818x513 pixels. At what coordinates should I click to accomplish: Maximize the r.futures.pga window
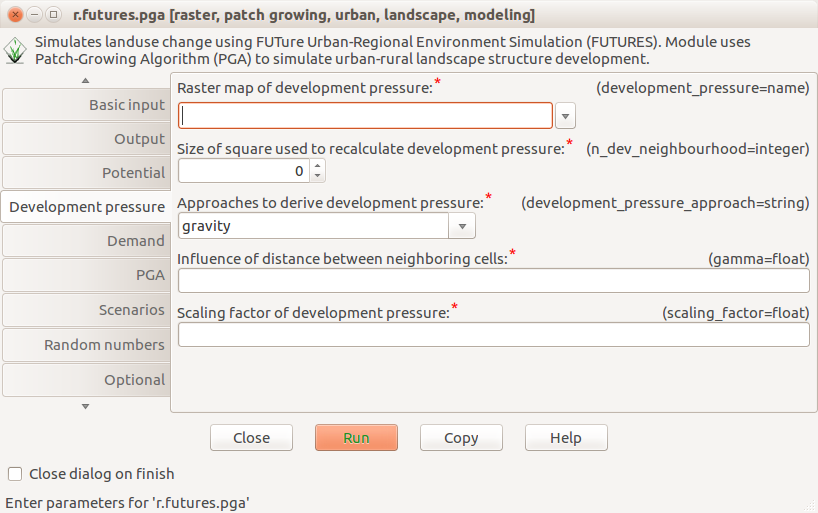click(x=53, y=15)
